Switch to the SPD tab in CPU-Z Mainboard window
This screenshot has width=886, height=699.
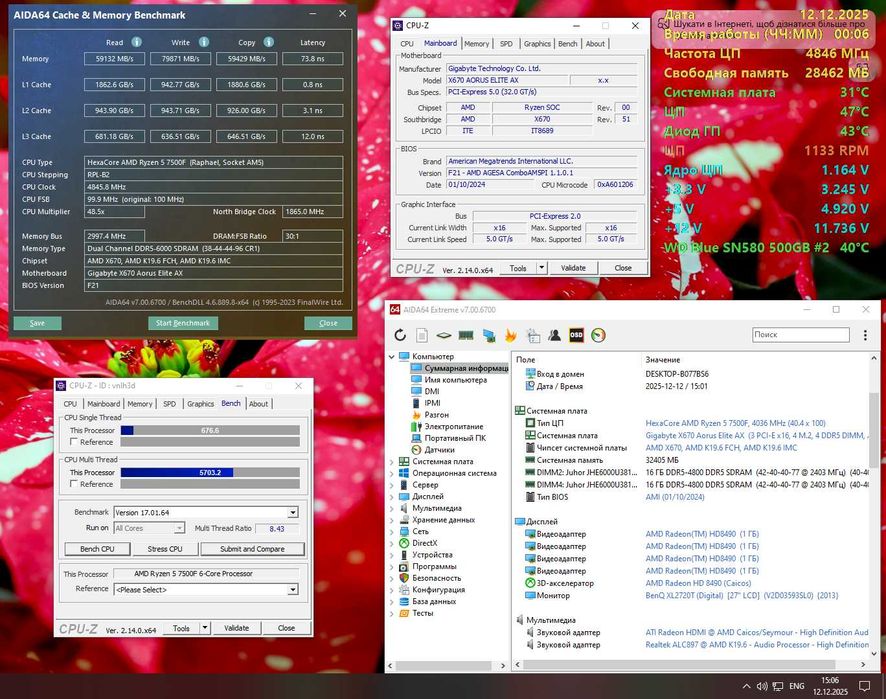[506, 44]
